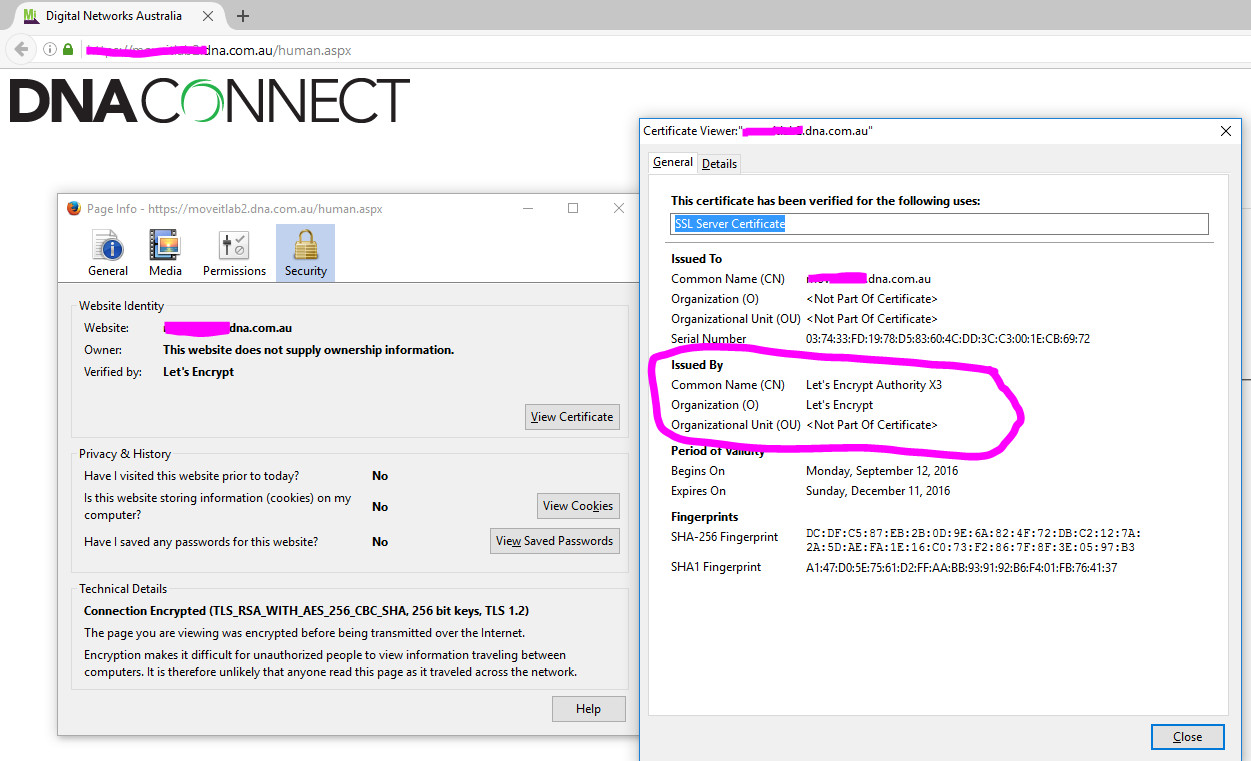Click the 'Website Identity' group label
Viewport: 1251px width, 761px height.
pyautogui.click(x=122, y=306)
